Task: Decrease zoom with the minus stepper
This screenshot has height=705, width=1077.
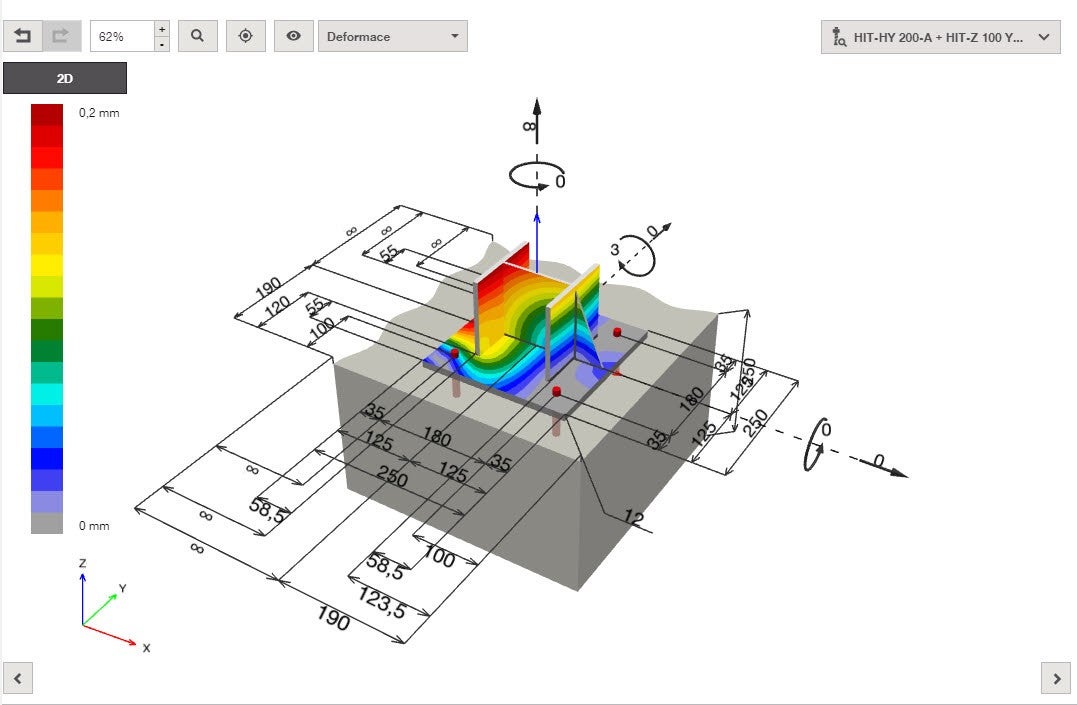Action: (162, 44)
